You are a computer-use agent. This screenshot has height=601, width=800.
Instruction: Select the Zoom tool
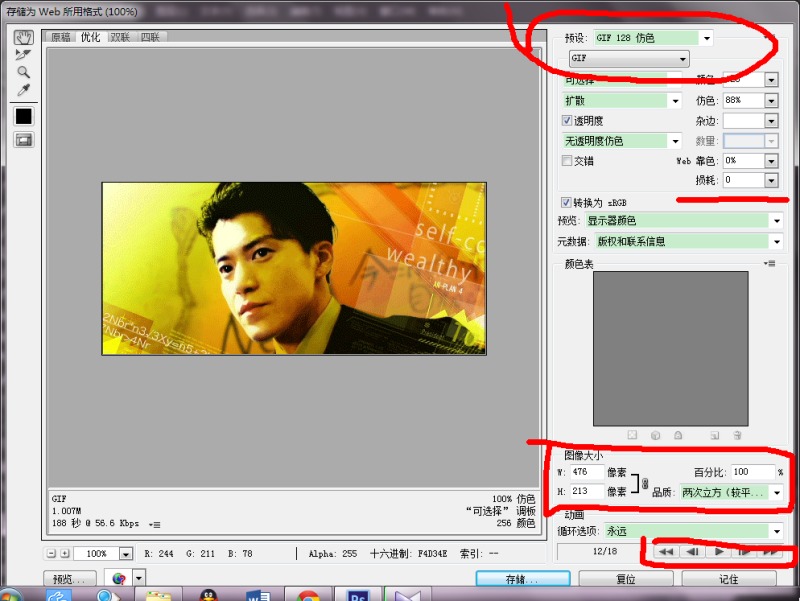(23, 72)
